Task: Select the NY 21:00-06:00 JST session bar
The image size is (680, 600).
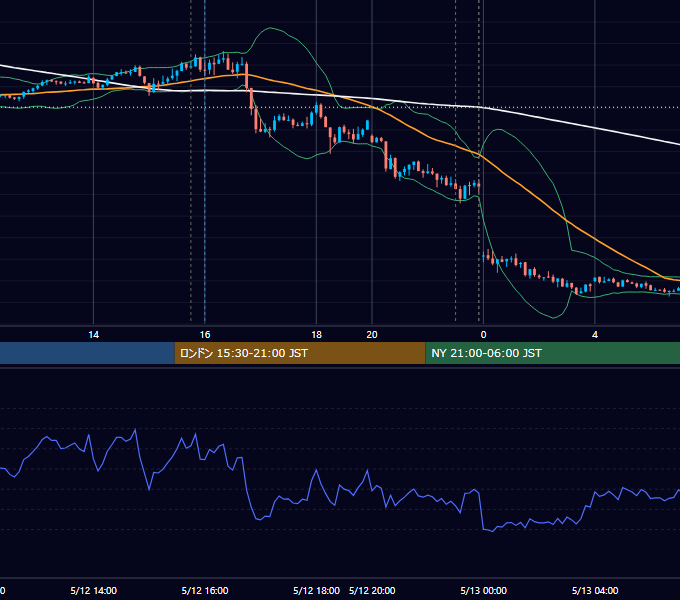Action: point(552,353)
